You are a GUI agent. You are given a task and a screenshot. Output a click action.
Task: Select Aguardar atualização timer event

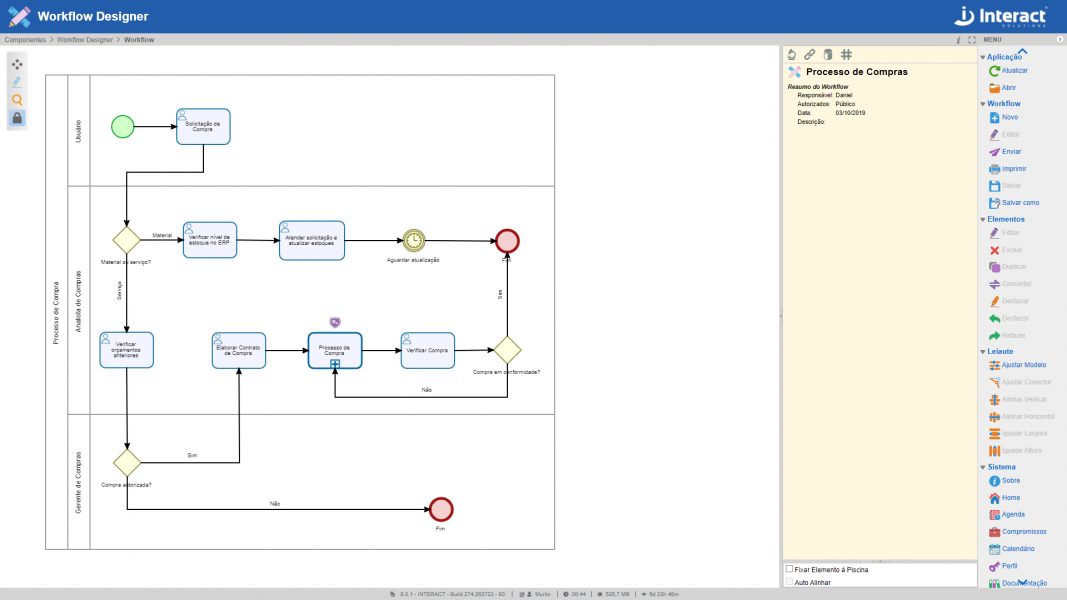click(414, 240)
